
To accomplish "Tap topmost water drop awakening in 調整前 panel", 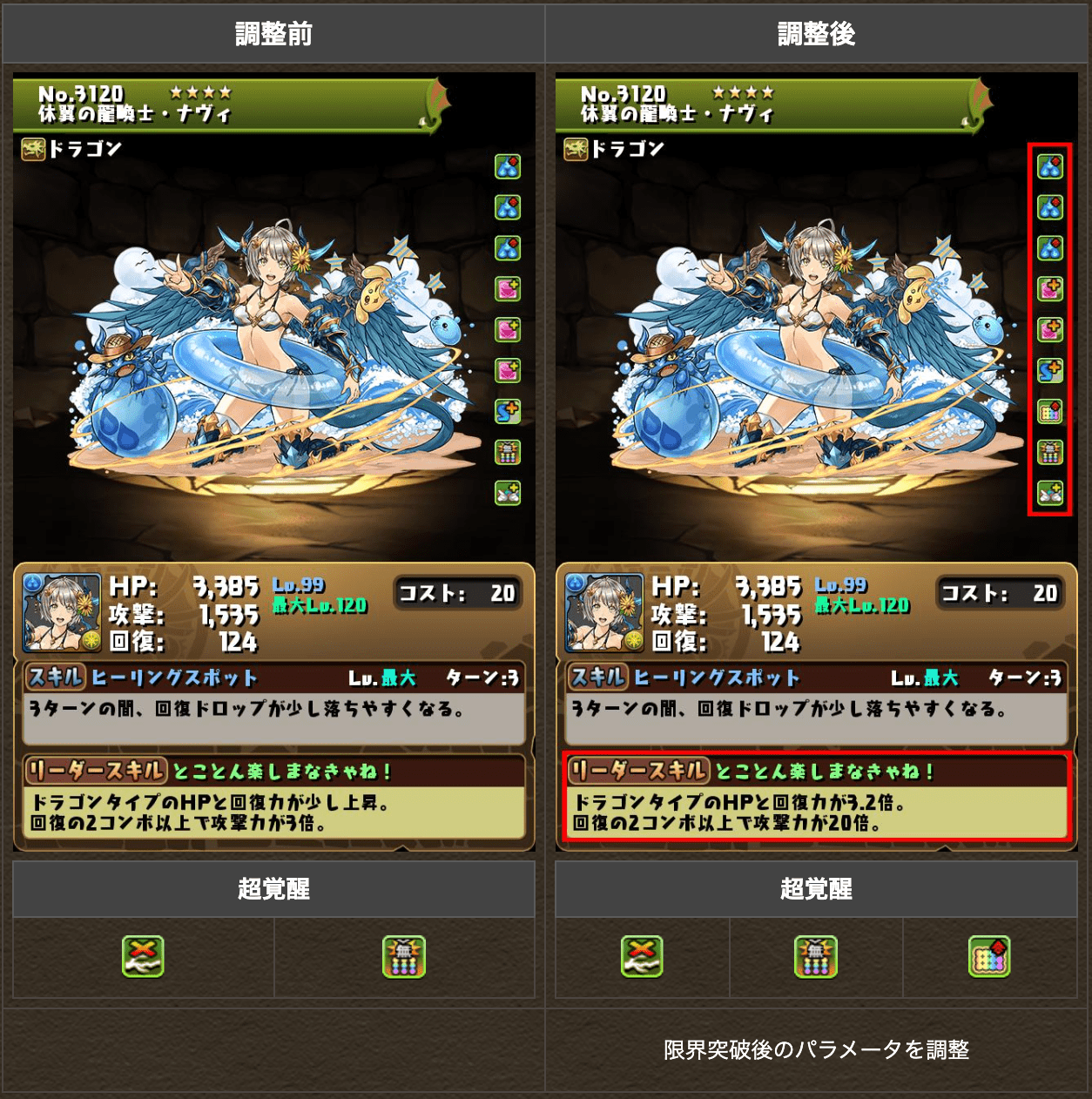I will pyautogui.click(x=508, y=166).
